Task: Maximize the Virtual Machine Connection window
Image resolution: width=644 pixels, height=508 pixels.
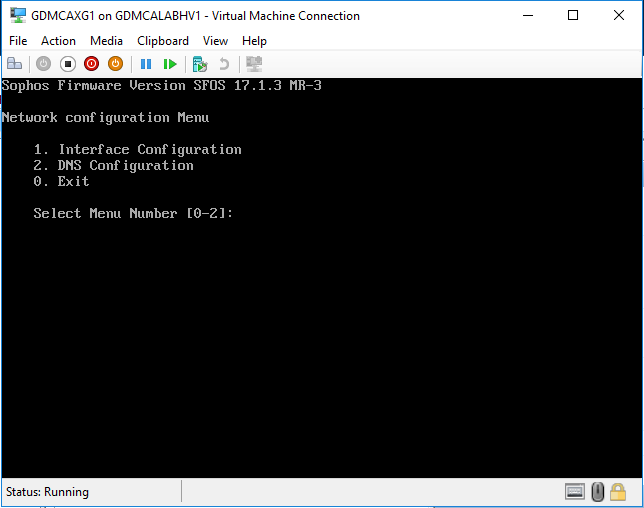Action: tap(573, 16)
